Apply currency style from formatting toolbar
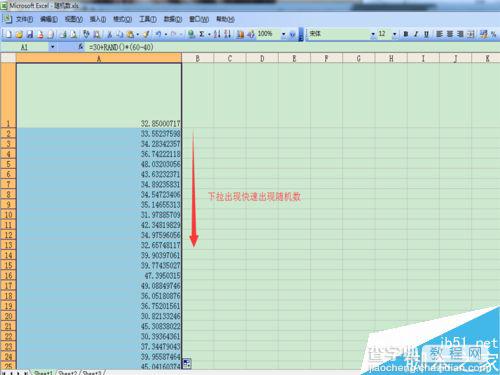 click(484, 34)
